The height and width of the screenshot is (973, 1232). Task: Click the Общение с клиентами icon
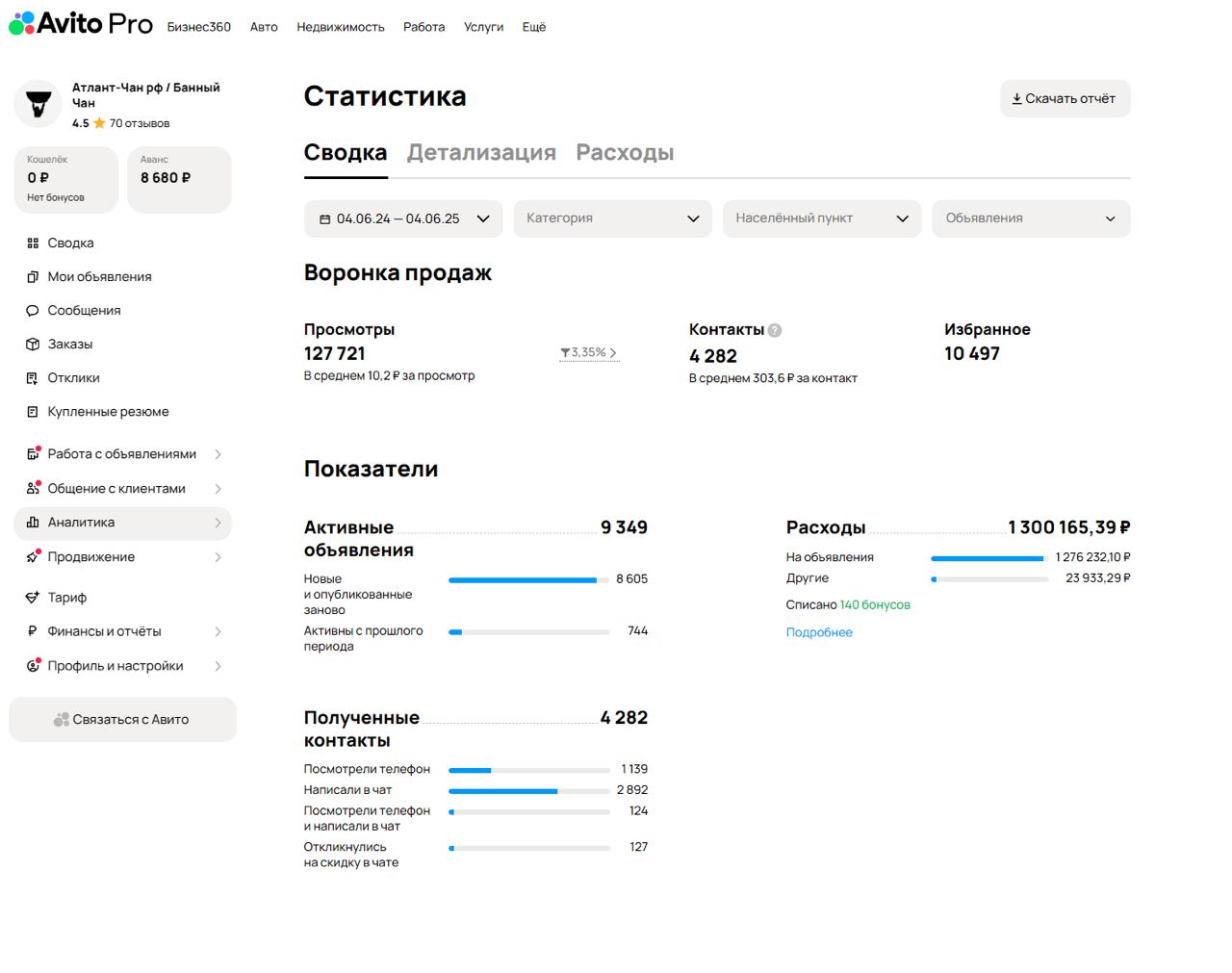tap(33, 488)
